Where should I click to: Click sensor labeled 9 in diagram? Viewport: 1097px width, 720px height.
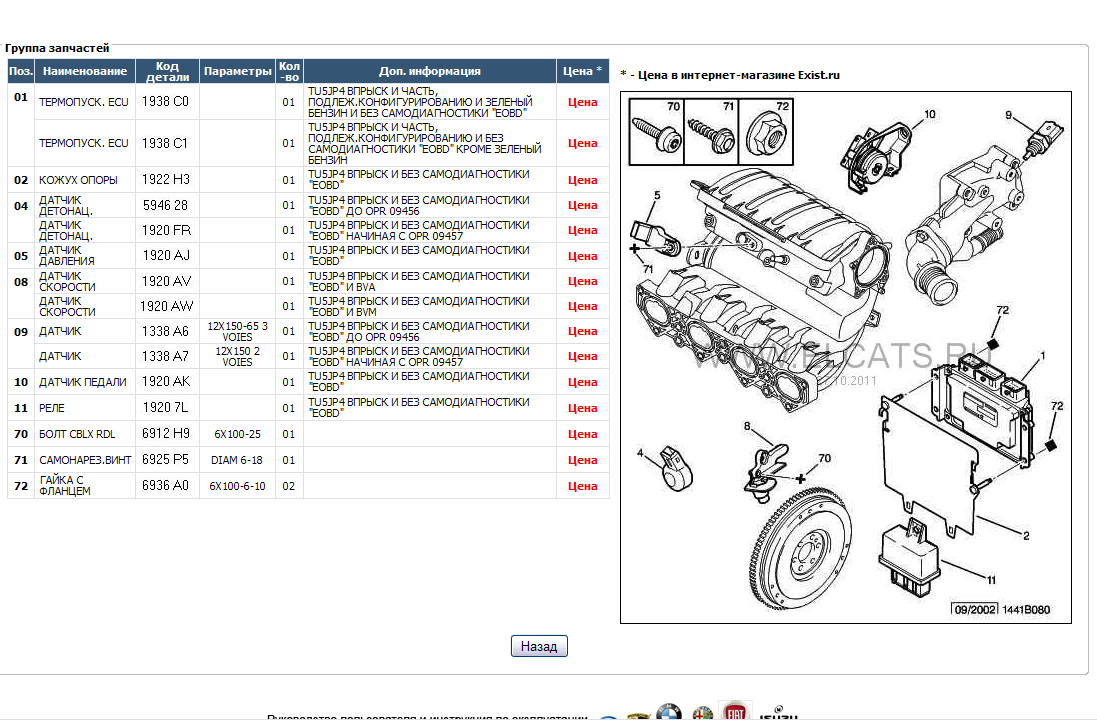click(1044, 139)
